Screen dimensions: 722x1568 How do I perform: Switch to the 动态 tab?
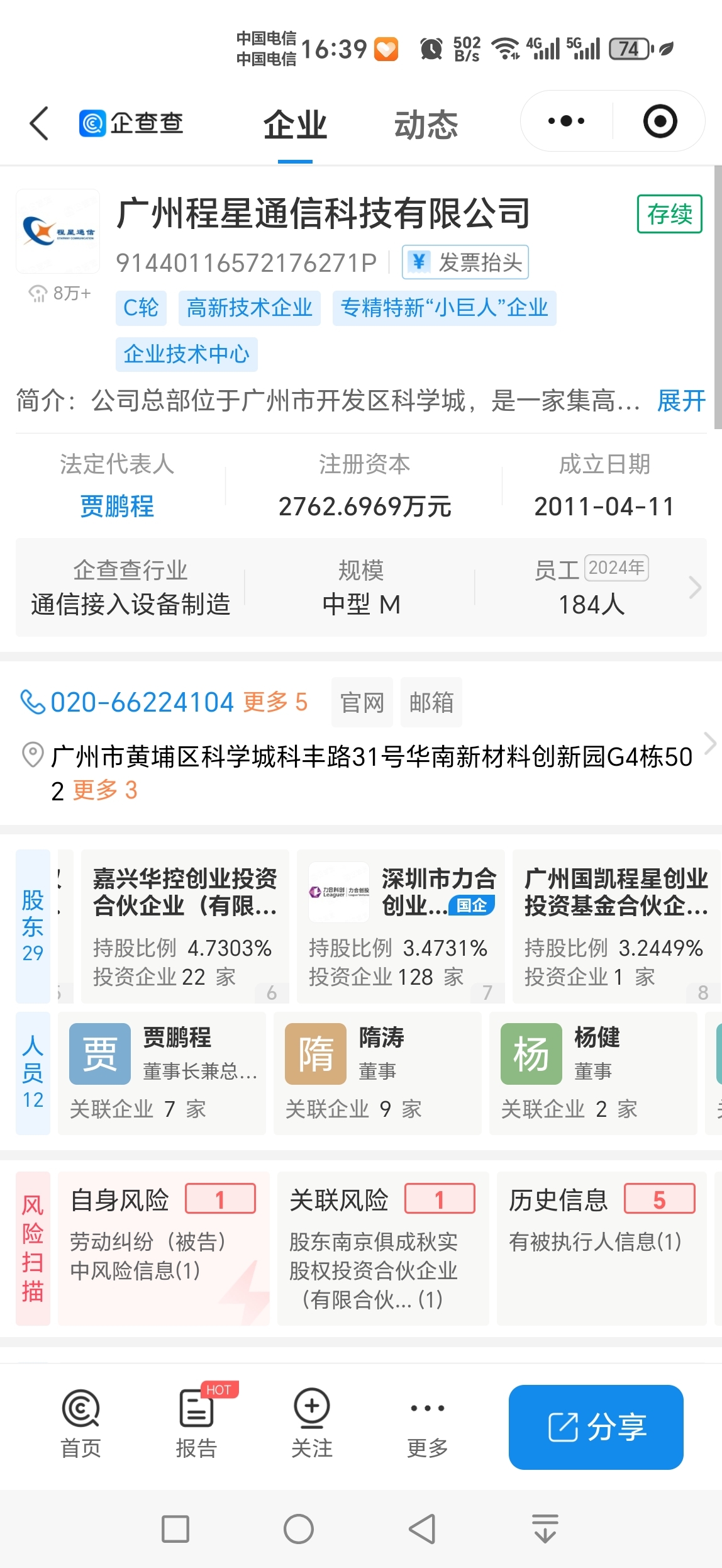[426, 125]
